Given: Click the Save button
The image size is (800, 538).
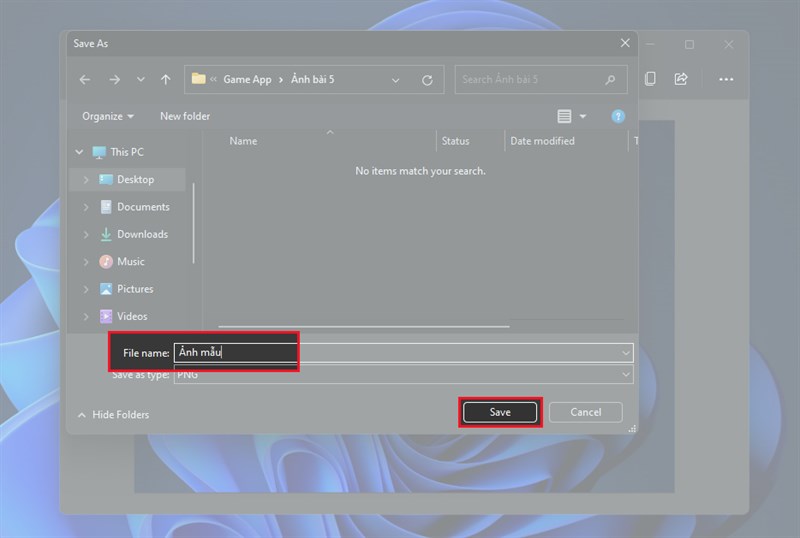Looking at the screenshot, I should (500, 412).
